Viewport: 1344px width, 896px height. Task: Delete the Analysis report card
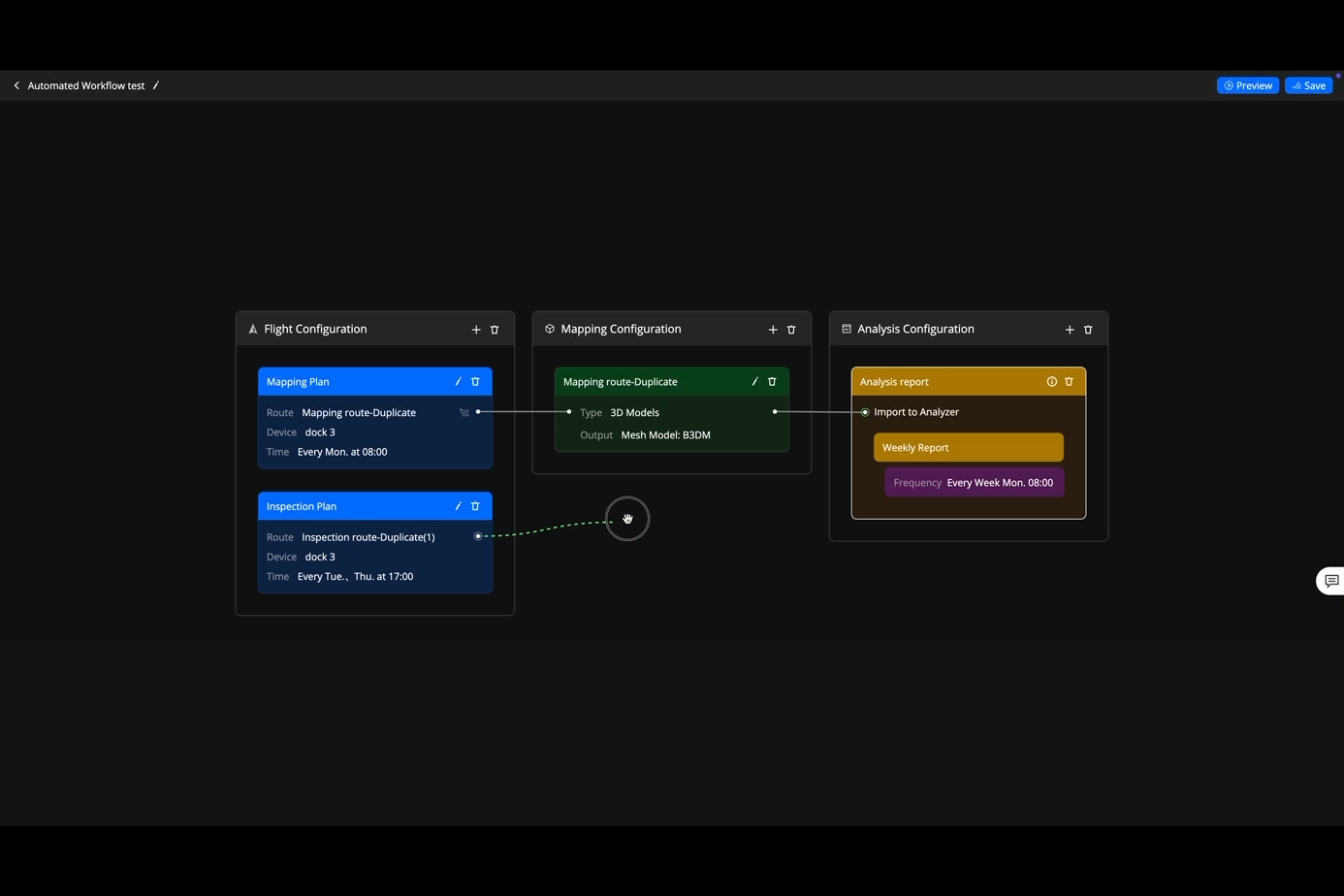tap(1070, 382)
